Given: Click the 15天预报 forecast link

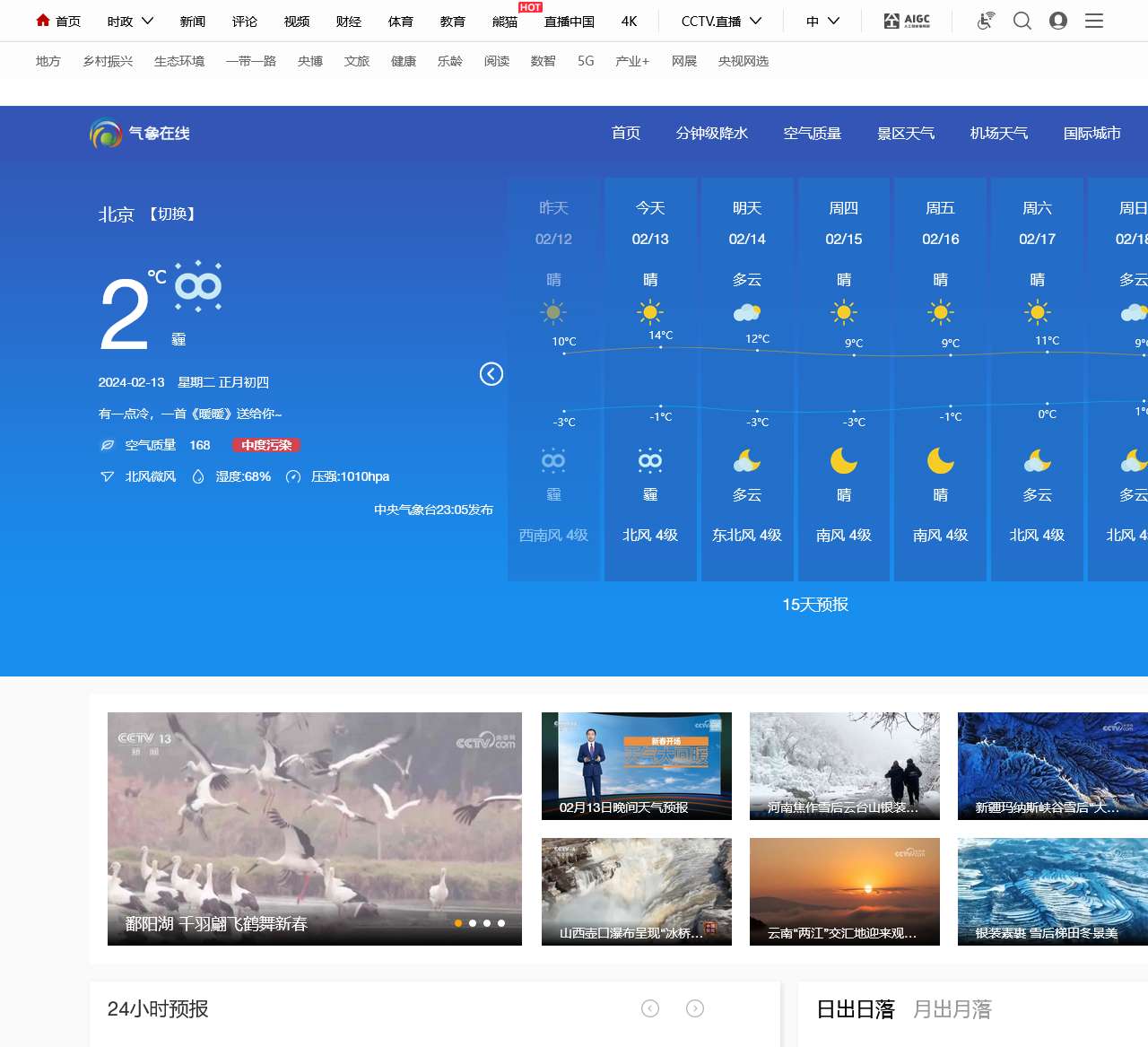Looking at the screenshot, I should point(814,606).
